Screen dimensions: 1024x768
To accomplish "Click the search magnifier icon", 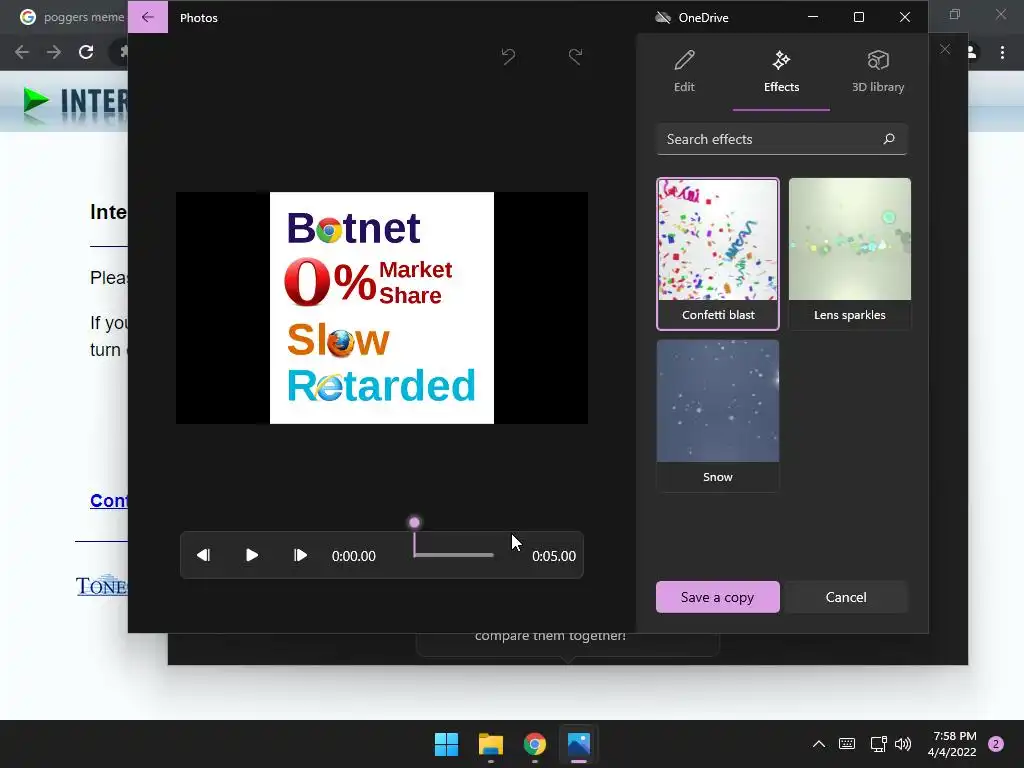I will (889, 139).
